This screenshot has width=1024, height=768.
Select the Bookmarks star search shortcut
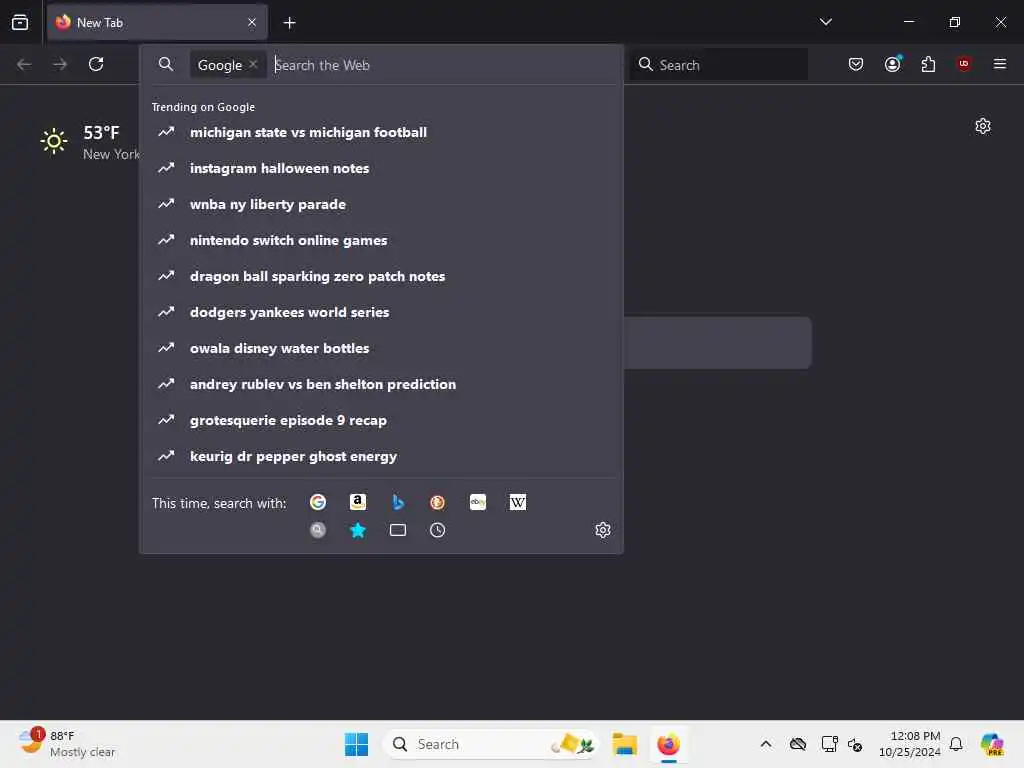click(x=358, y=530)
